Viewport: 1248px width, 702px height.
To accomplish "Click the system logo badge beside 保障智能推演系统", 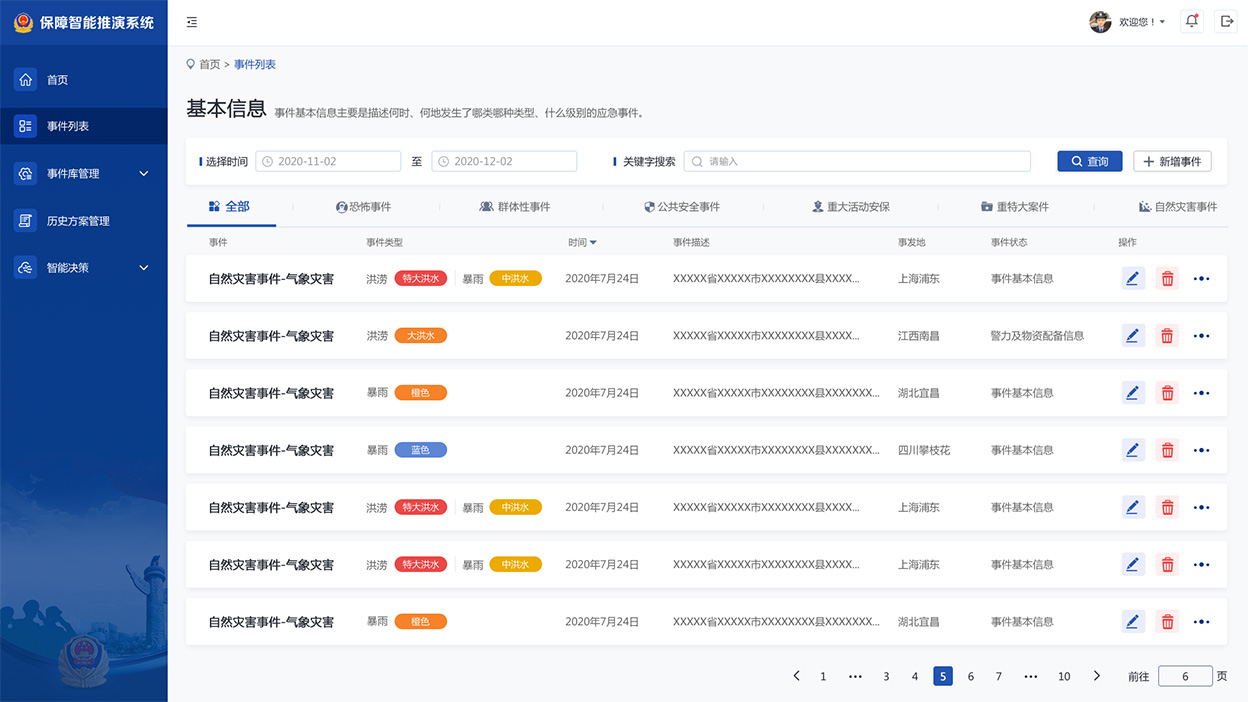I will pos(23,22).
